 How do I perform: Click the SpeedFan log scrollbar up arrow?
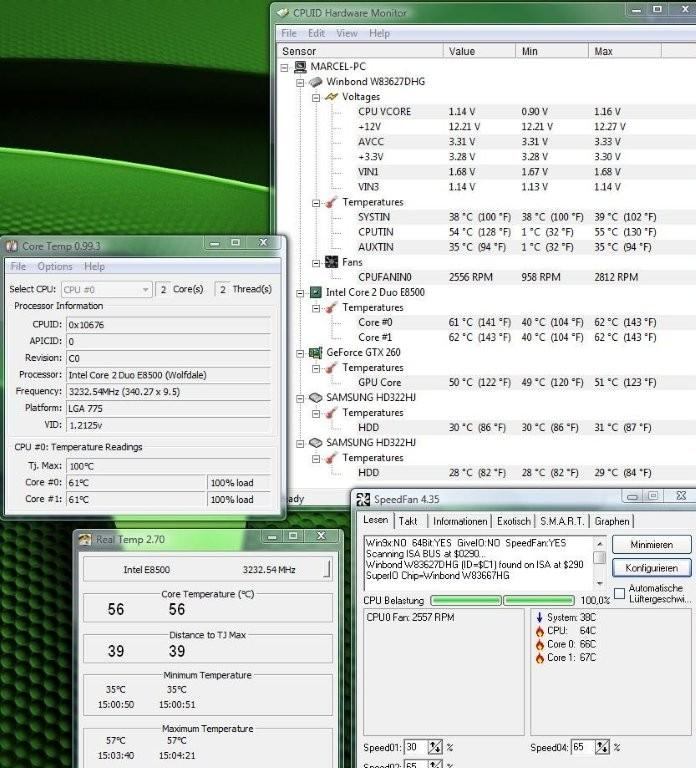pos(600,543)
